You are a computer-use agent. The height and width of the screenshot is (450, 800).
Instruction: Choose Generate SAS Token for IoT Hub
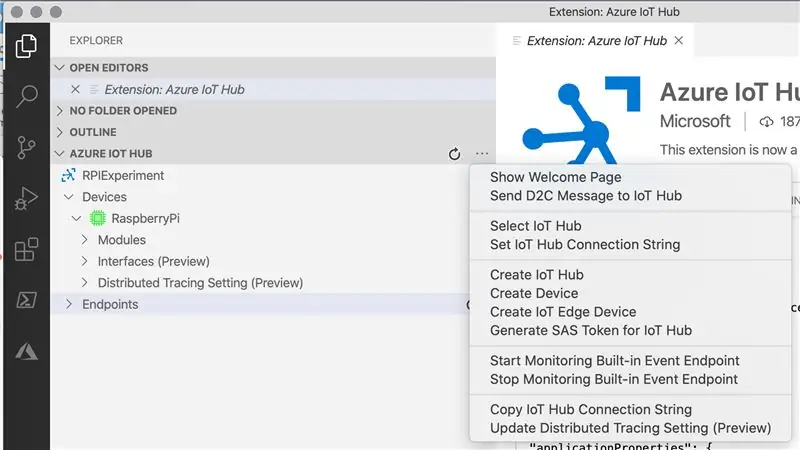tap(591, 330)
